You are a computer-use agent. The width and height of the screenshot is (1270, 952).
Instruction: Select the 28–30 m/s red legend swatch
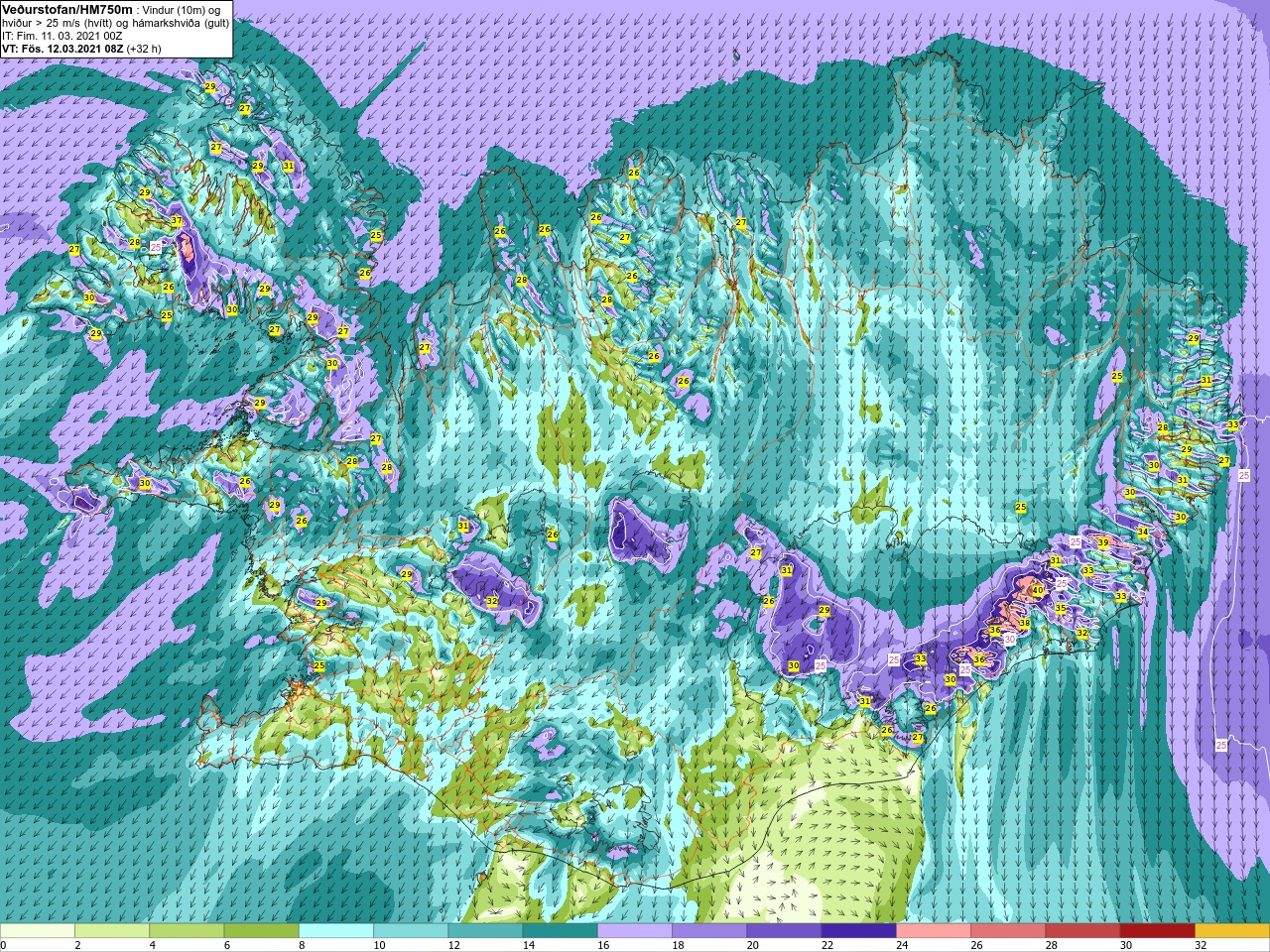(x=1082, y=931)
